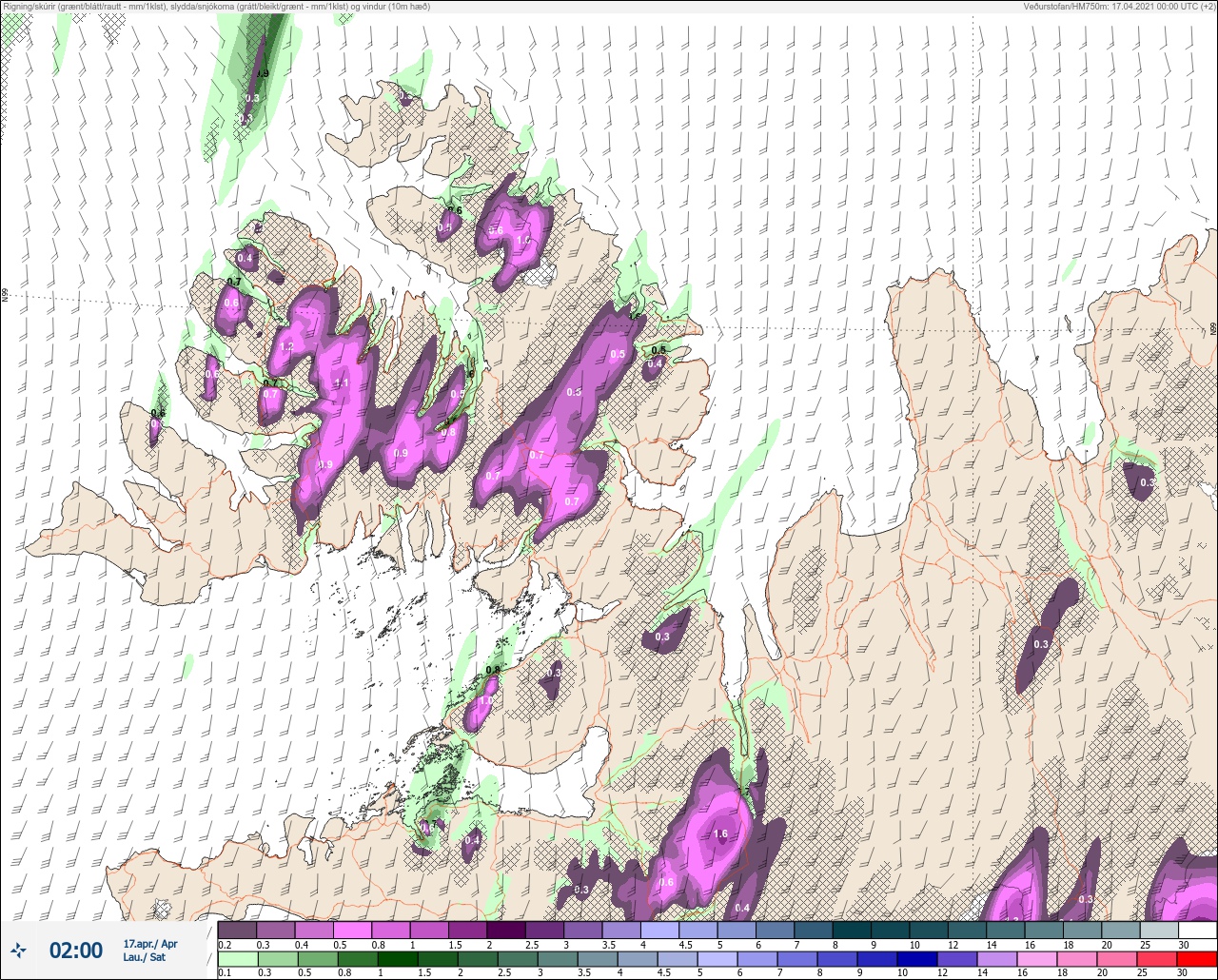Select the red rain swatch labeled 30
Image resolution: width=1218 pixels, height=980 pixels.
[x=1197, y=959]
